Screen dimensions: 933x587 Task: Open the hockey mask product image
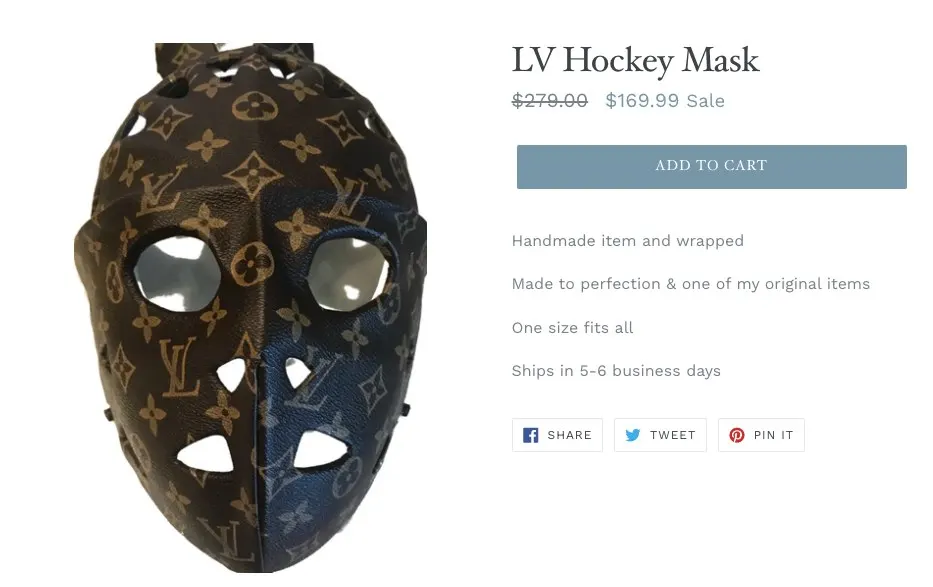point(250,307)
